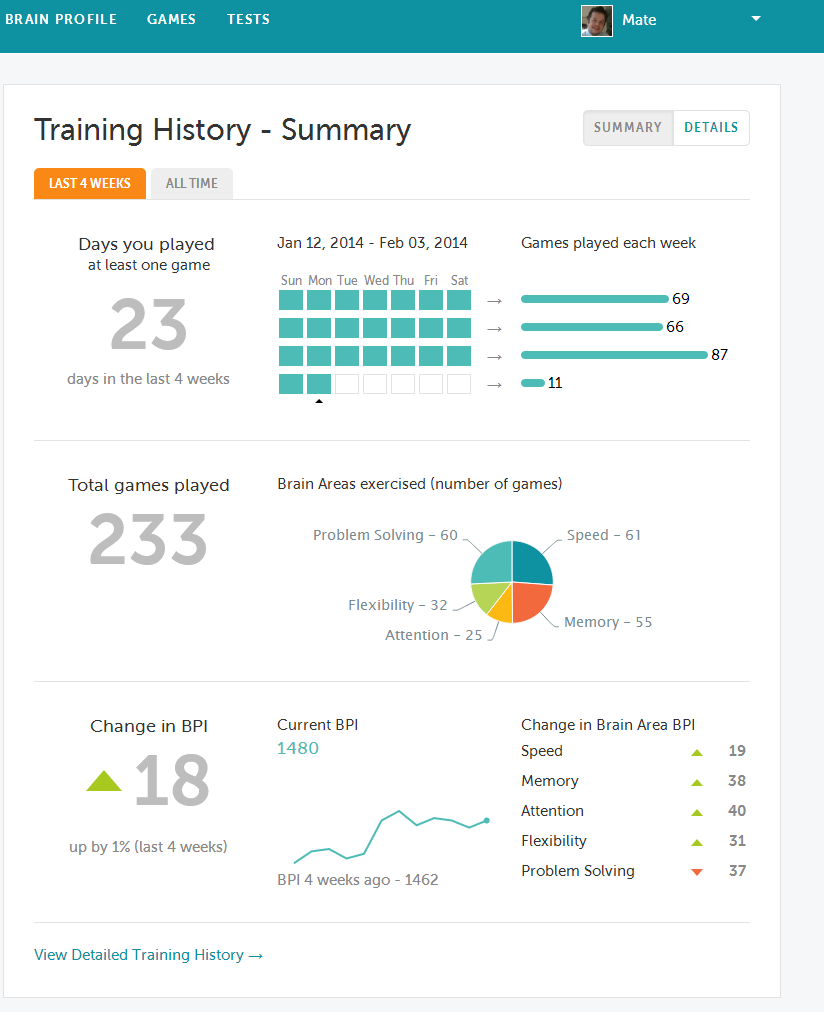Click the green up arrow for Speed
This screenshot has width=824, height=1012.
[x=697, y=753]
